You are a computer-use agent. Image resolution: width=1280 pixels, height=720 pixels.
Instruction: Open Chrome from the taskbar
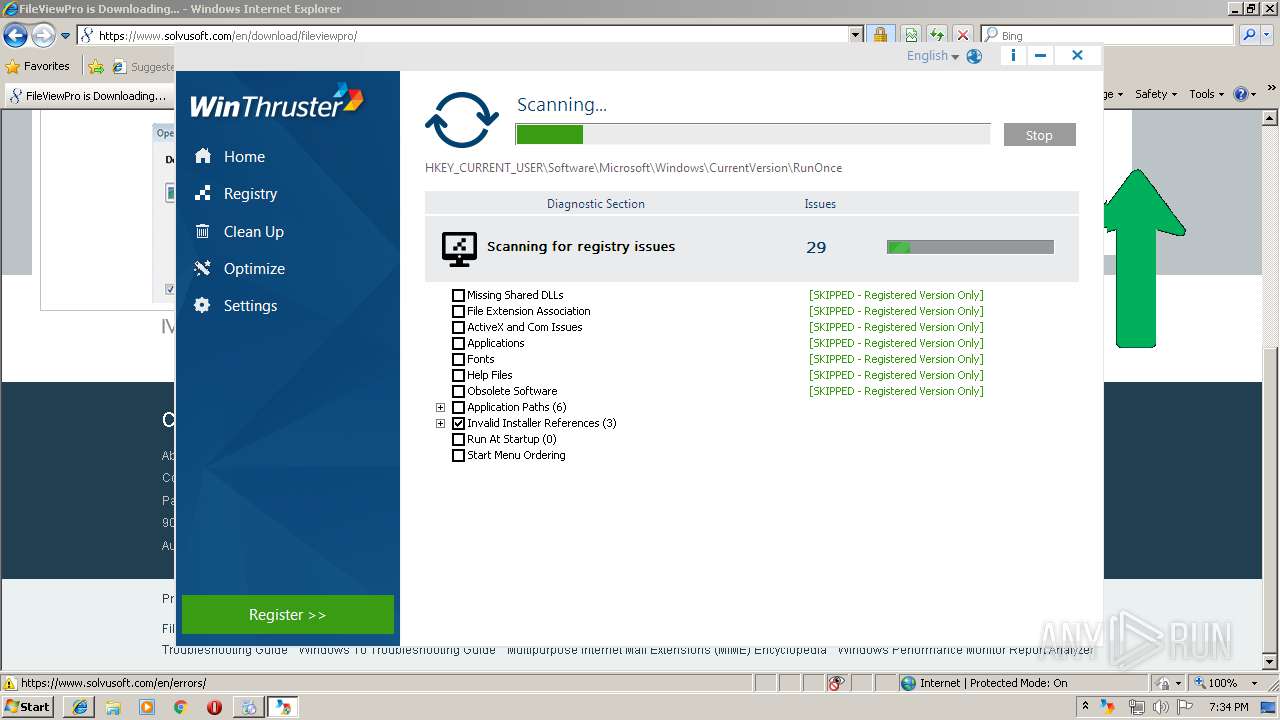pyautogui.click(x=180, y=707)
